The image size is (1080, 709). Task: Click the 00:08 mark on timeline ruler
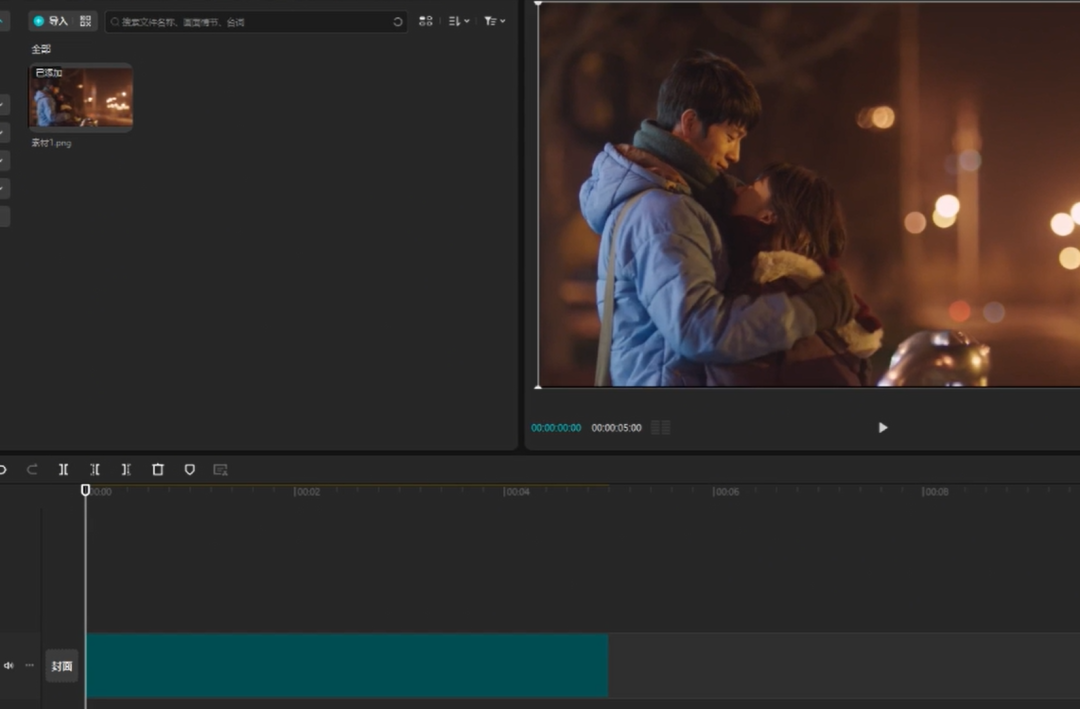(935, 492)
